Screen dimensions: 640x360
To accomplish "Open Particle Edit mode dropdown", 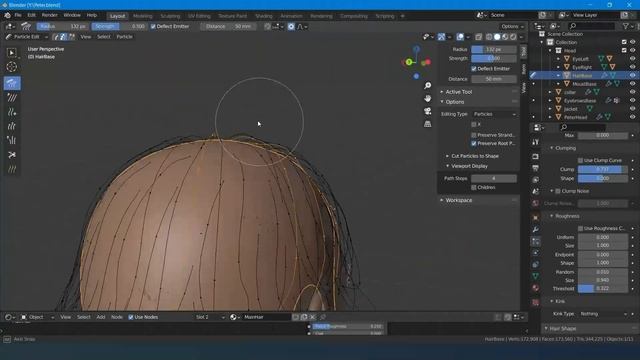I will 27,37.
